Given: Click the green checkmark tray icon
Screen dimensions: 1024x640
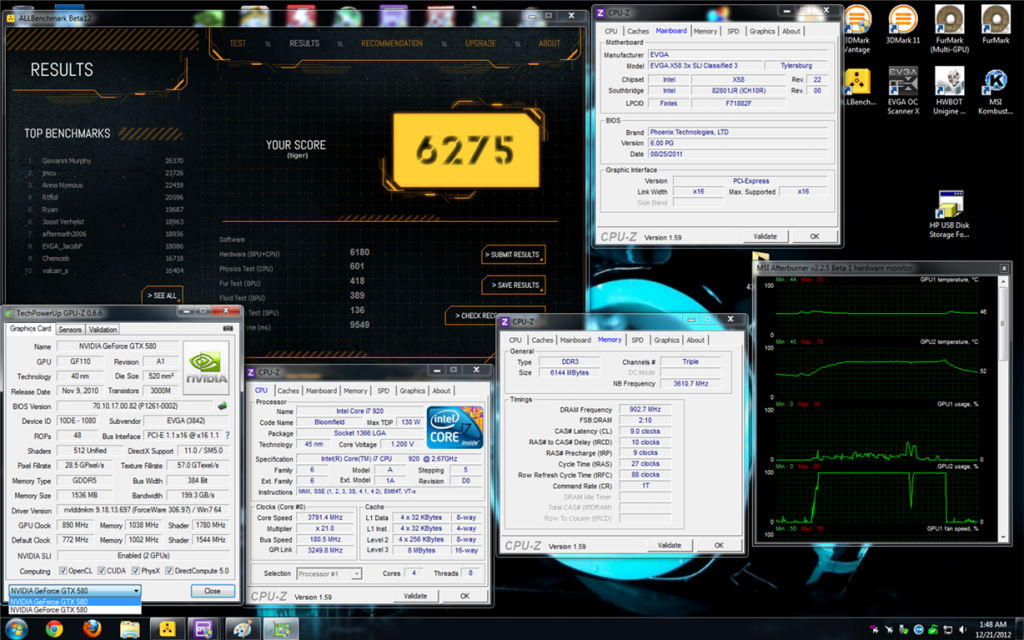Looking at the screenshot, I should coord(933,630).
